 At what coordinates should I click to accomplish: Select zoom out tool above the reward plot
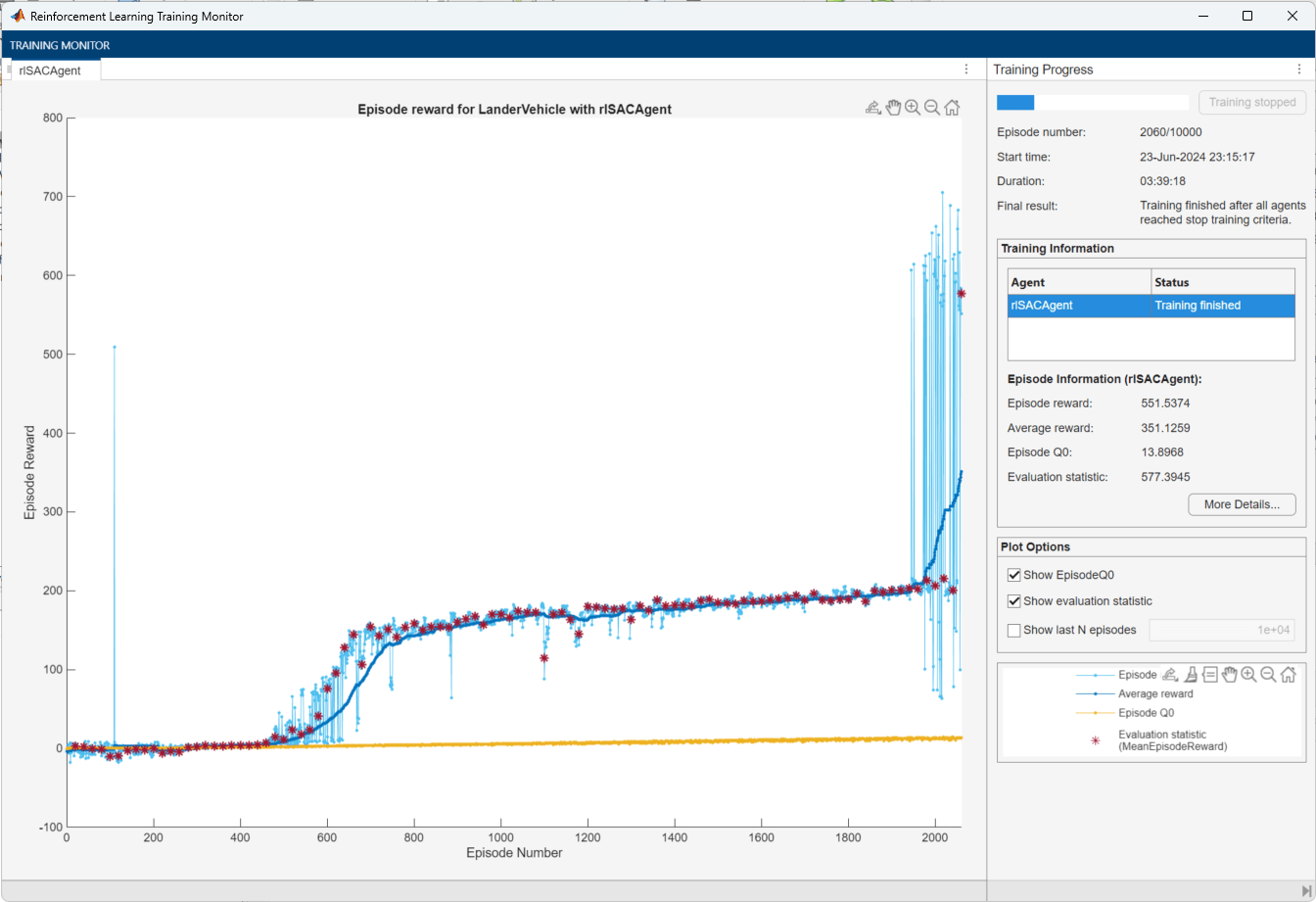click(x=932, y=108)
